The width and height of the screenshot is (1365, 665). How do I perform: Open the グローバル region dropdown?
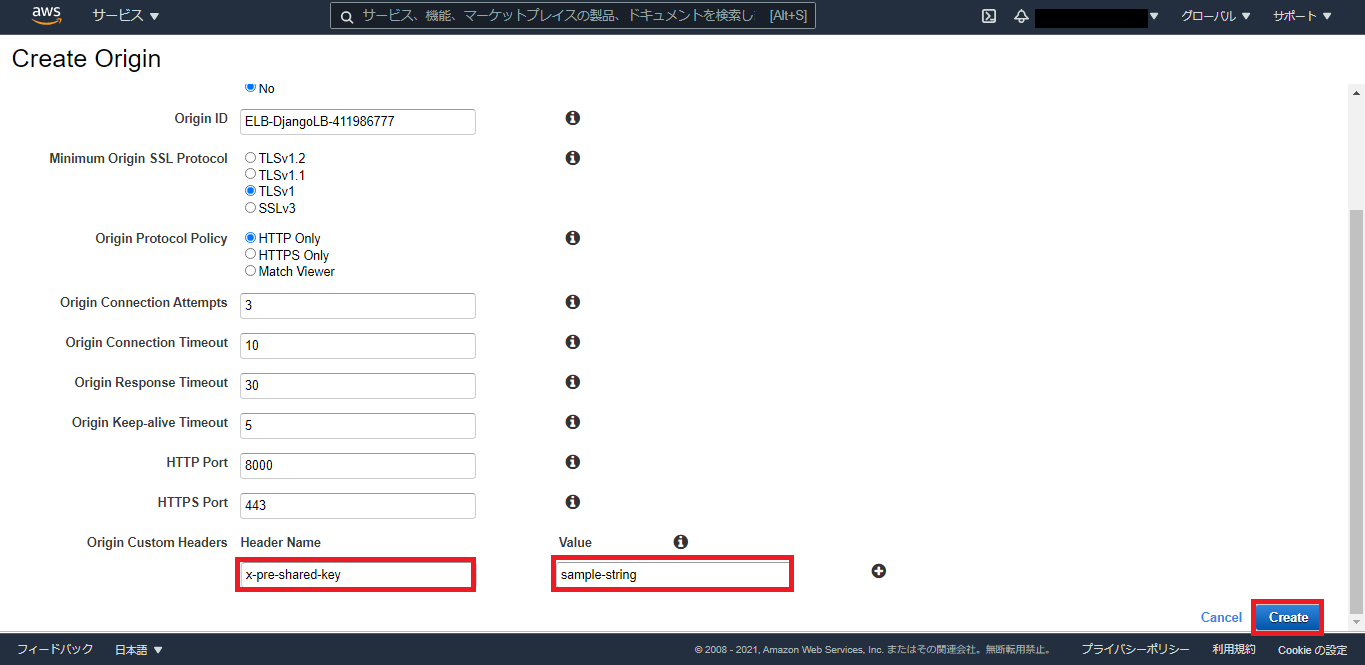(1215, 16)
